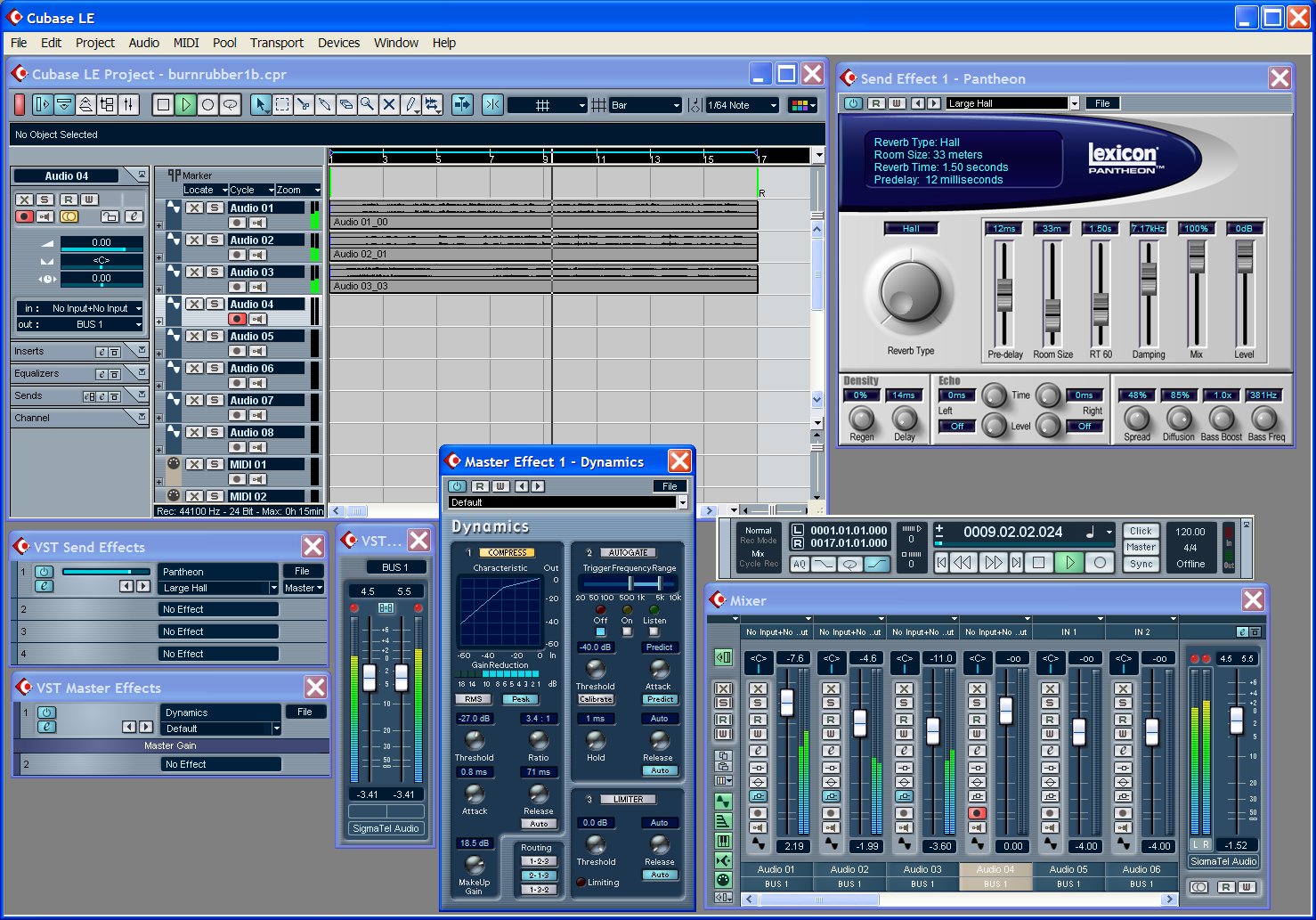
Task: Click LIMITER button in Dynamics
Action: click(x=628, y=799)
